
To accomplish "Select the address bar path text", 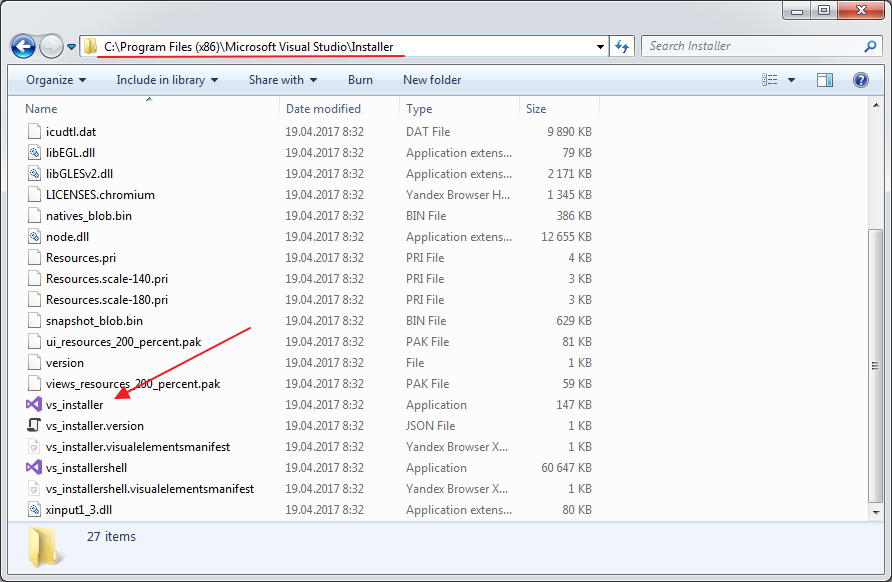I will pyautogui.click(x=249, y=47).
